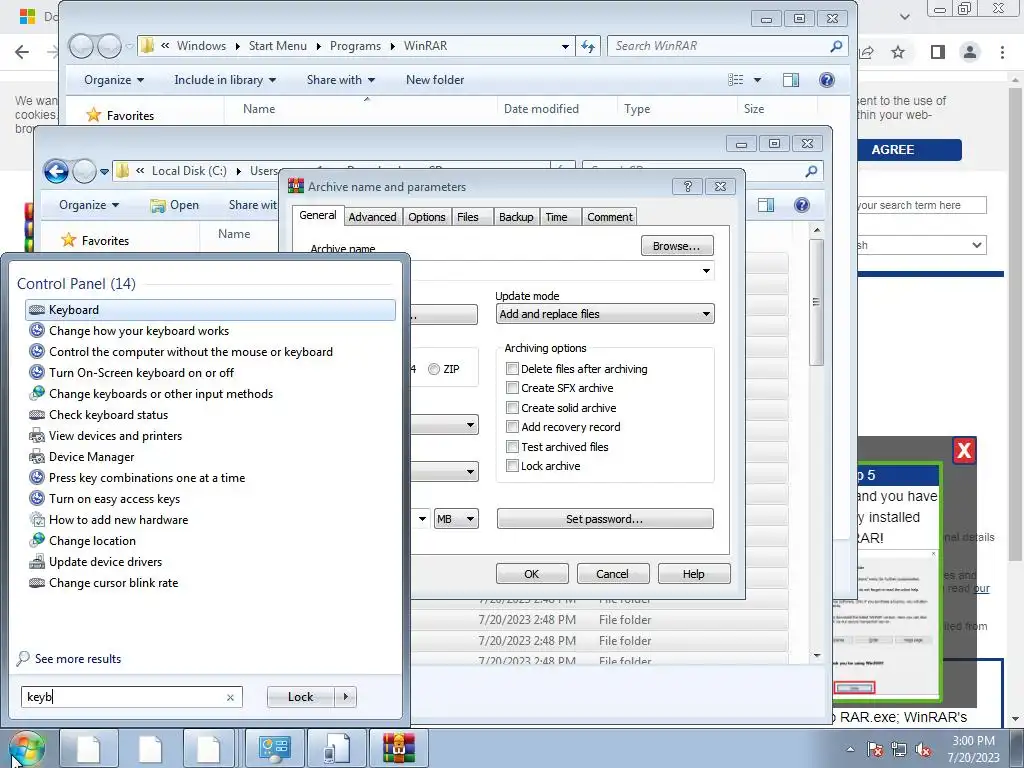Select Turn On-Screen keyboard on or off
This screenshot has width=1024, height=768.
tap(141, 372)
